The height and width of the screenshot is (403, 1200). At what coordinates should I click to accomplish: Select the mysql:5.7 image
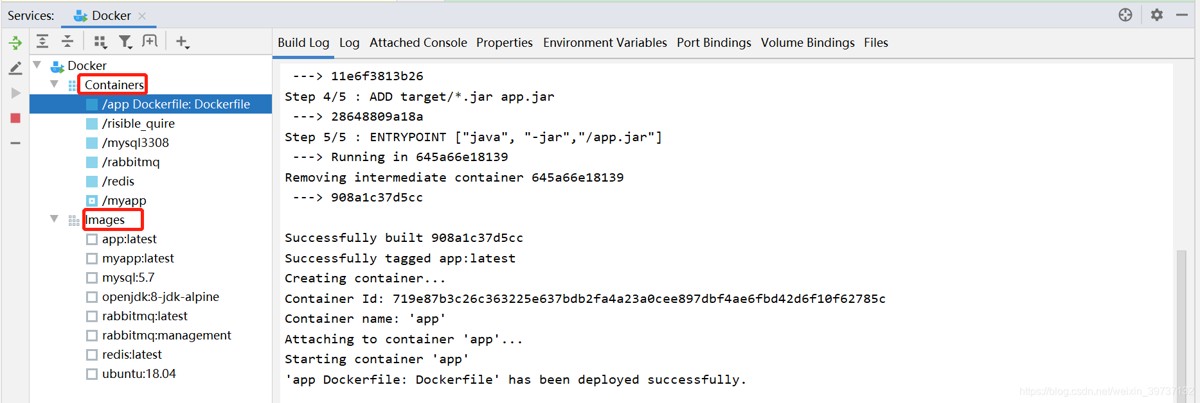tap(128, 277)
